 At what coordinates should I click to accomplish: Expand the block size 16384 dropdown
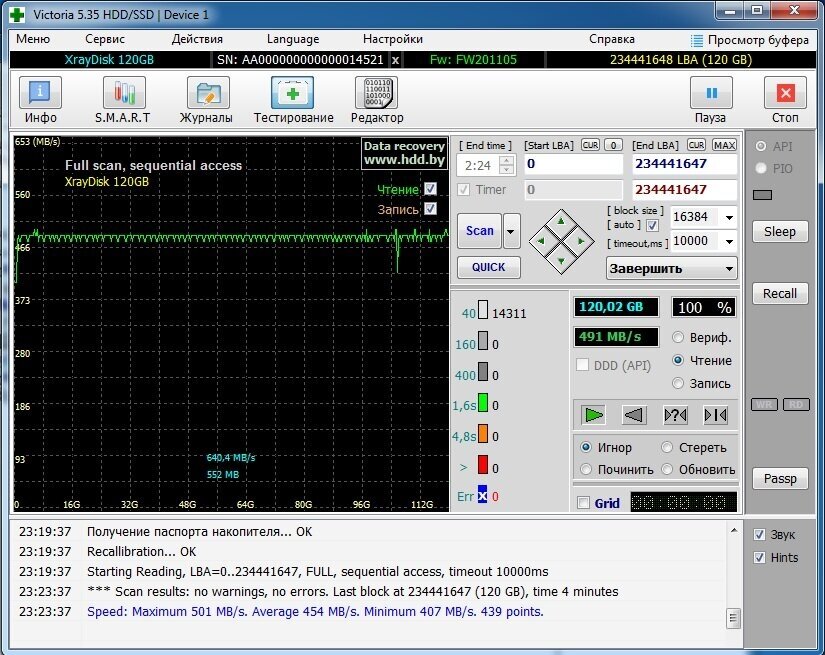[x=729, y=217]
